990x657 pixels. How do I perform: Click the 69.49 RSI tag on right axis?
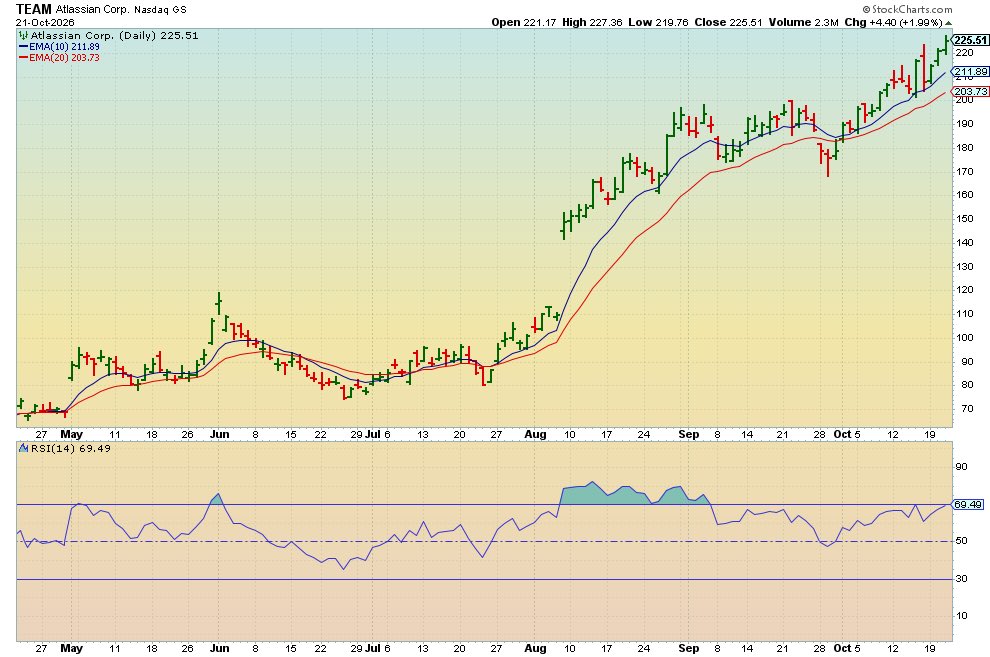(x=967, y=504)
